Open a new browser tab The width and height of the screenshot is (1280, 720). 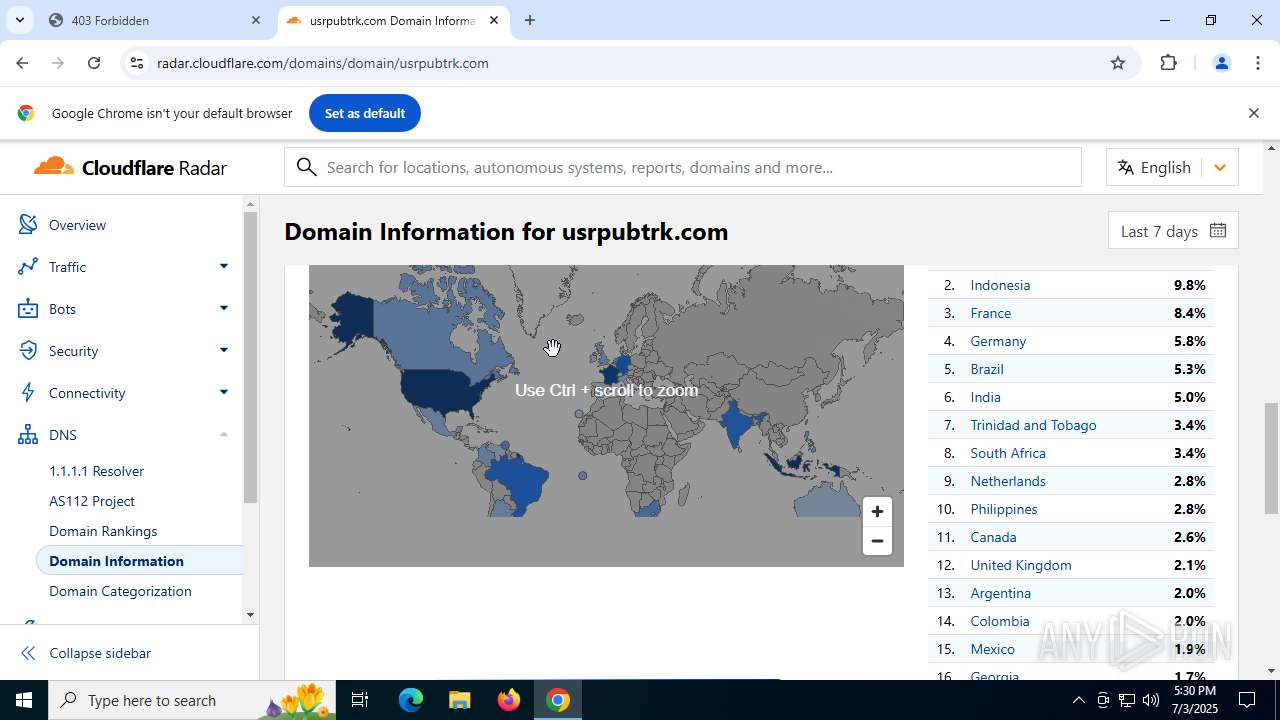530,20
